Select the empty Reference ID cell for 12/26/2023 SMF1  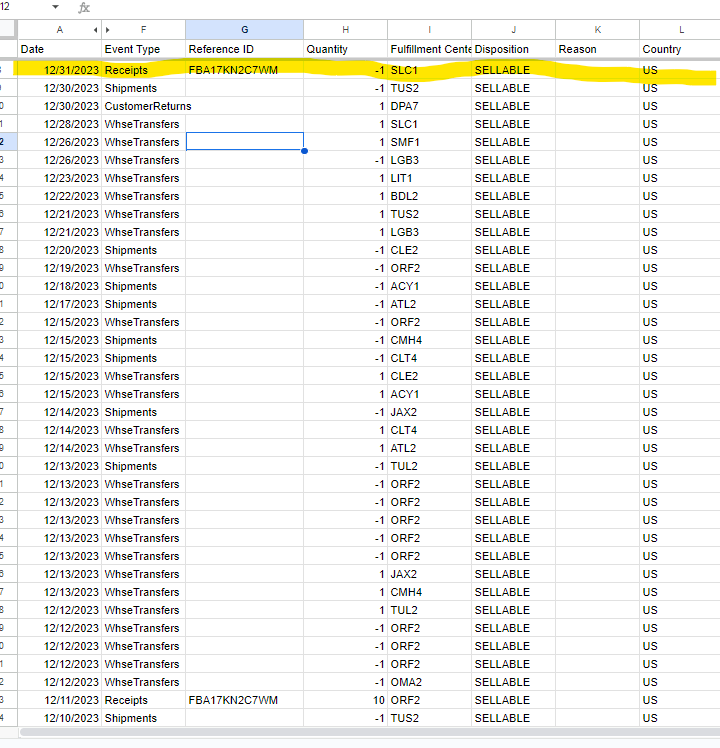(x=244, y=142)
